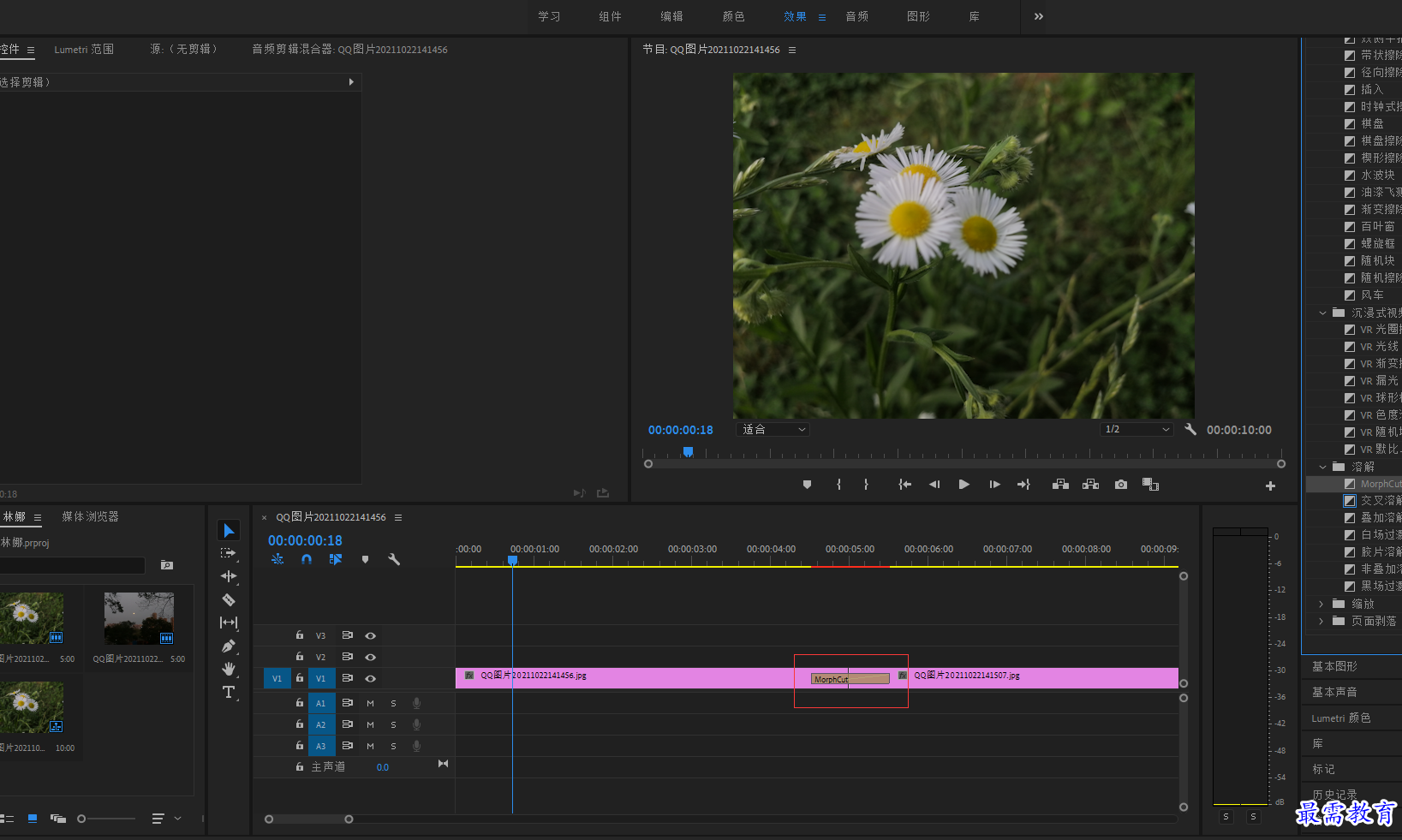Screen dimensions: 1402x840
Task: Collapse the 沉浸式视频 effects folder
Action: (1322, 313)
